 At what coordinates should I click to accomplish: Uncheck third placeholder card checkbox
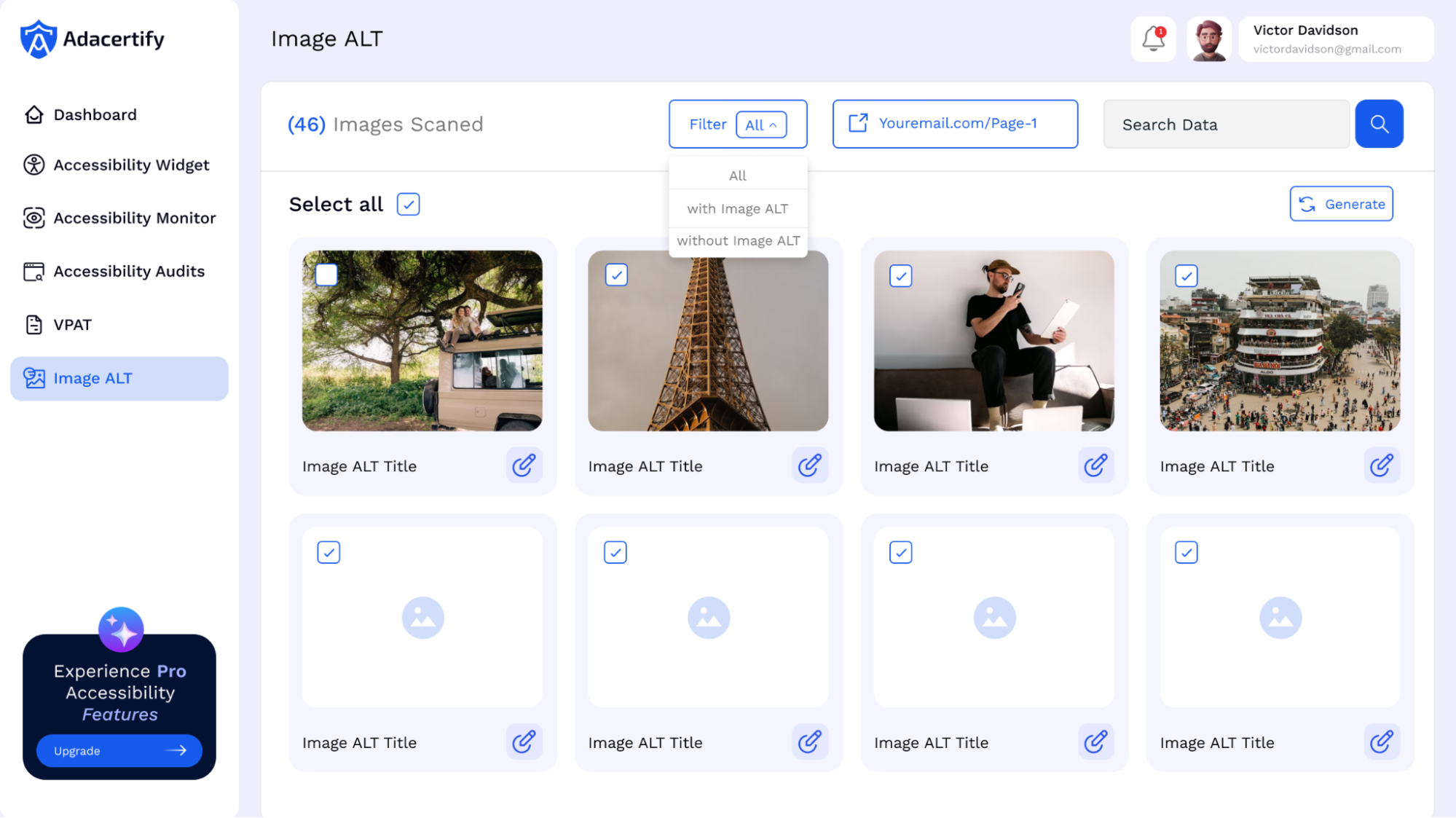click(901, 552)
